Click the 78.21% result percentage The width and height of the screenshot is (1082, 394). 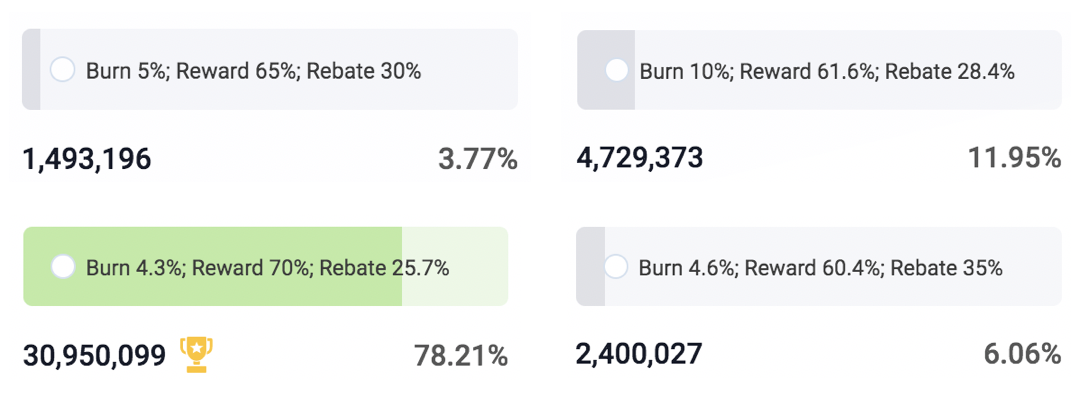[x=461, y=356]
